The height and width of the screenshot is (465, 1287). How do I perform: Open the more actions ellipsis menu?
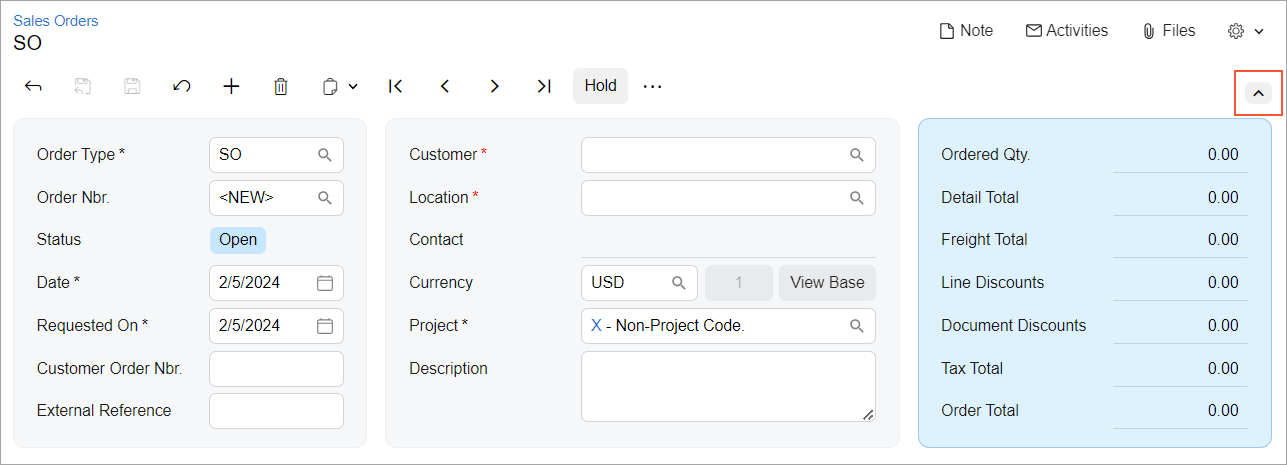pos(653,86)
